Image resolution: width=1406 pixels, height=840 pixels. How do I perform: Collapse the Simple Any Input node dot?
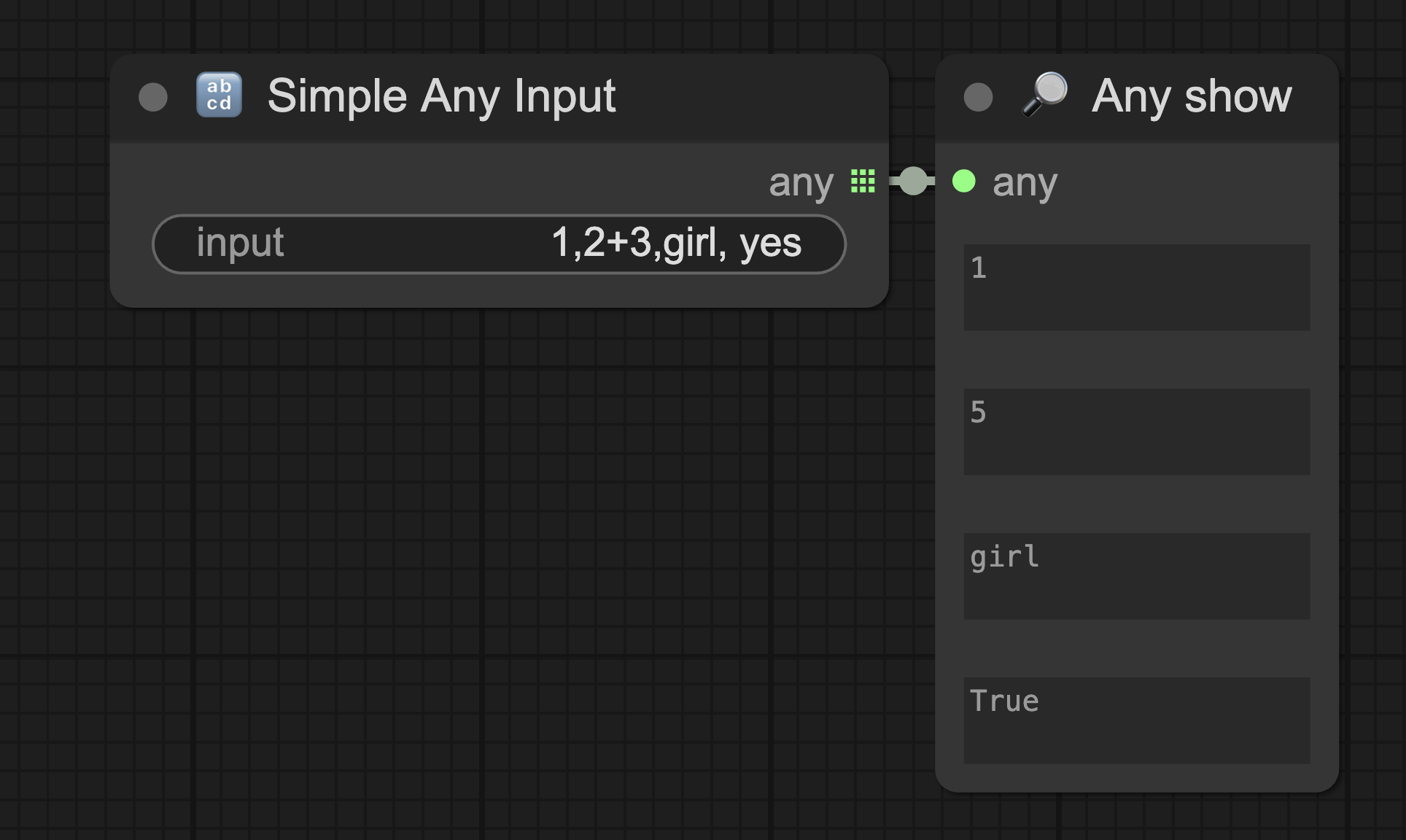tap(153, 97)
